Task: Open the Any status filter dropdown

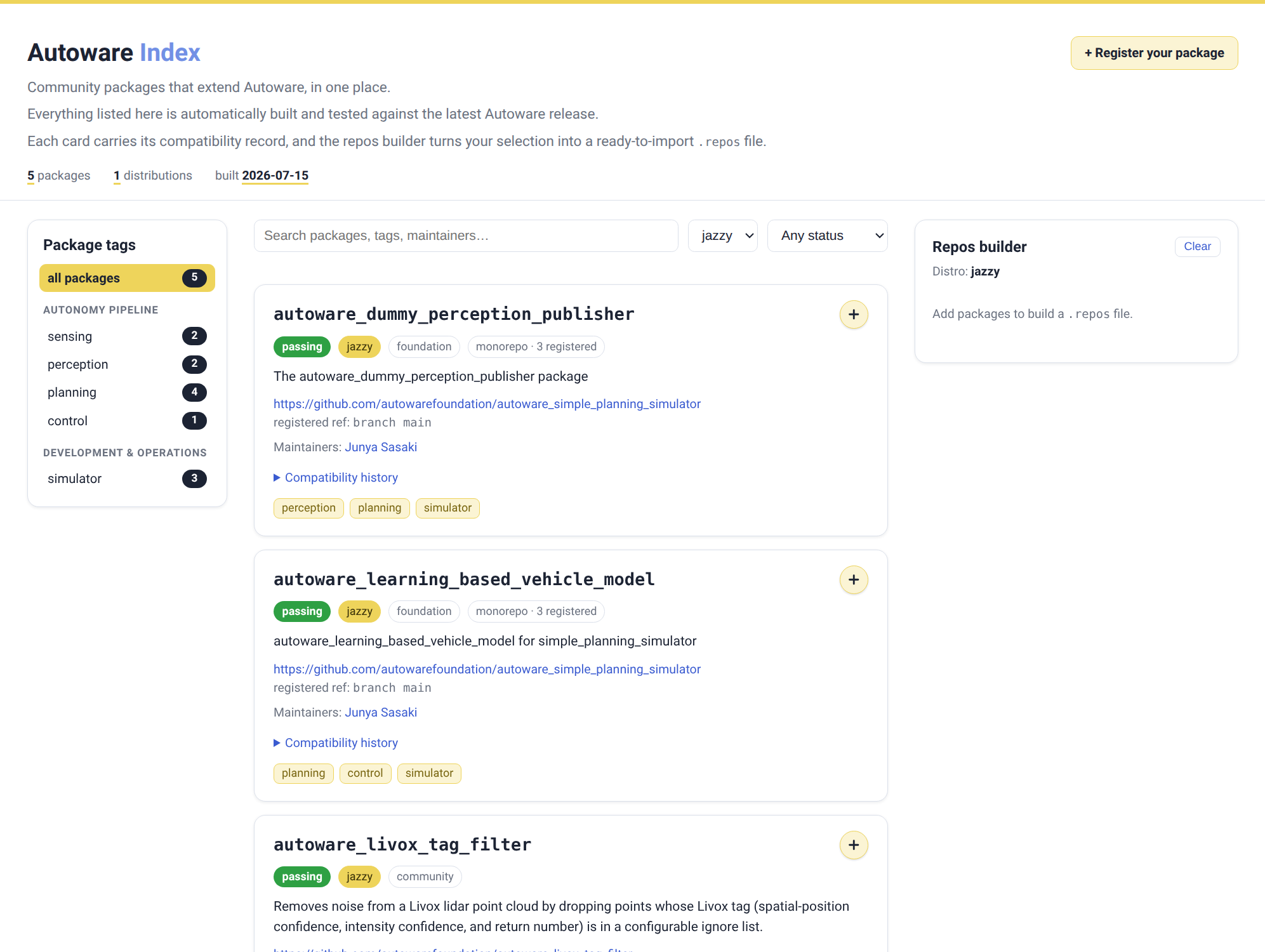Action: tap(827, 235)
